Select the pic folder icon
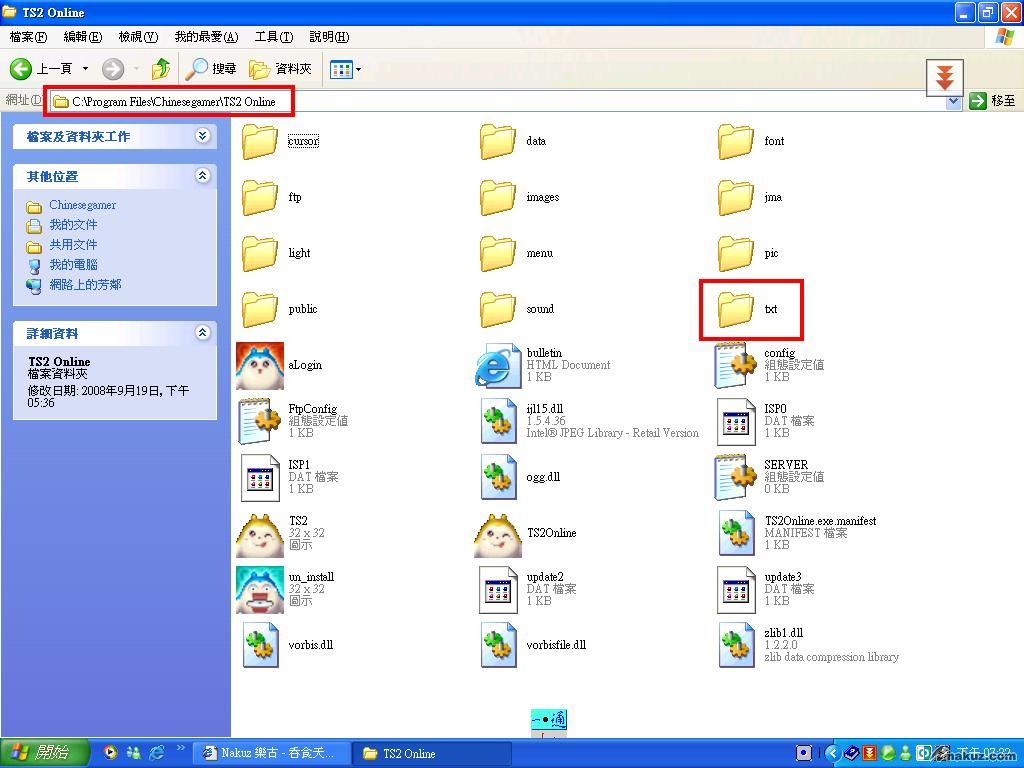 735,253
